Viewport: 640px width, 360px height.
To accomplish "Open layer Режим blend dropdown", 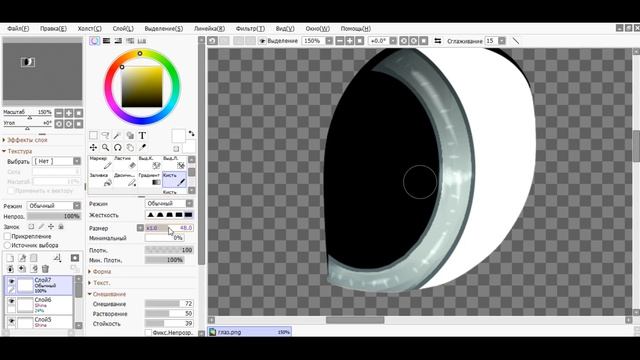I will 77,206.
